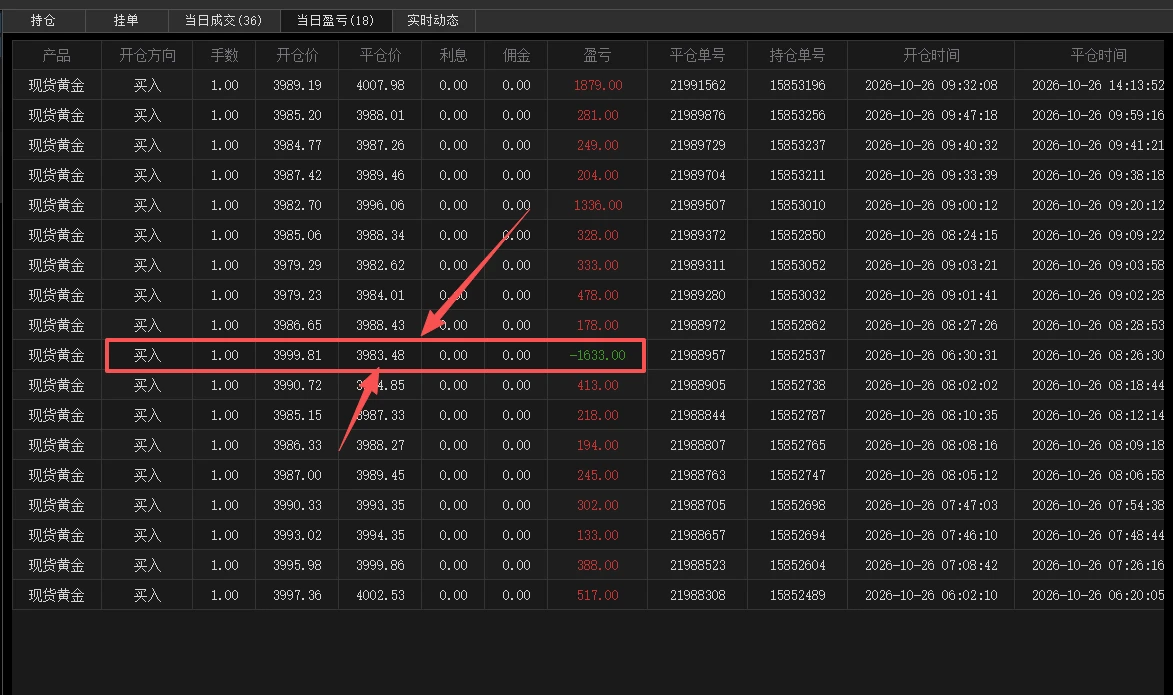Select the profit cell showing 1879.00
This screenshot has height=695, width=1173.
tap(598, 85)
